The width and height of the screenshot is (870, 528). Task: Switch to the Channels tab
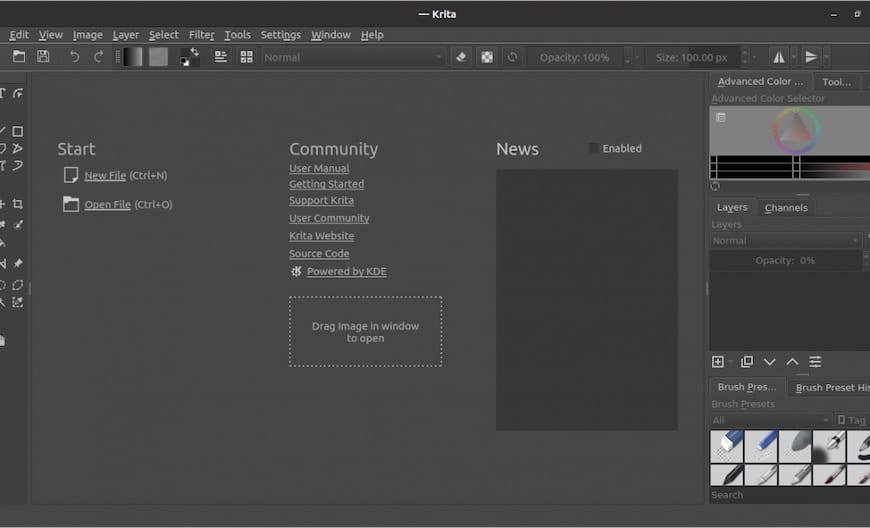[786, 207]
